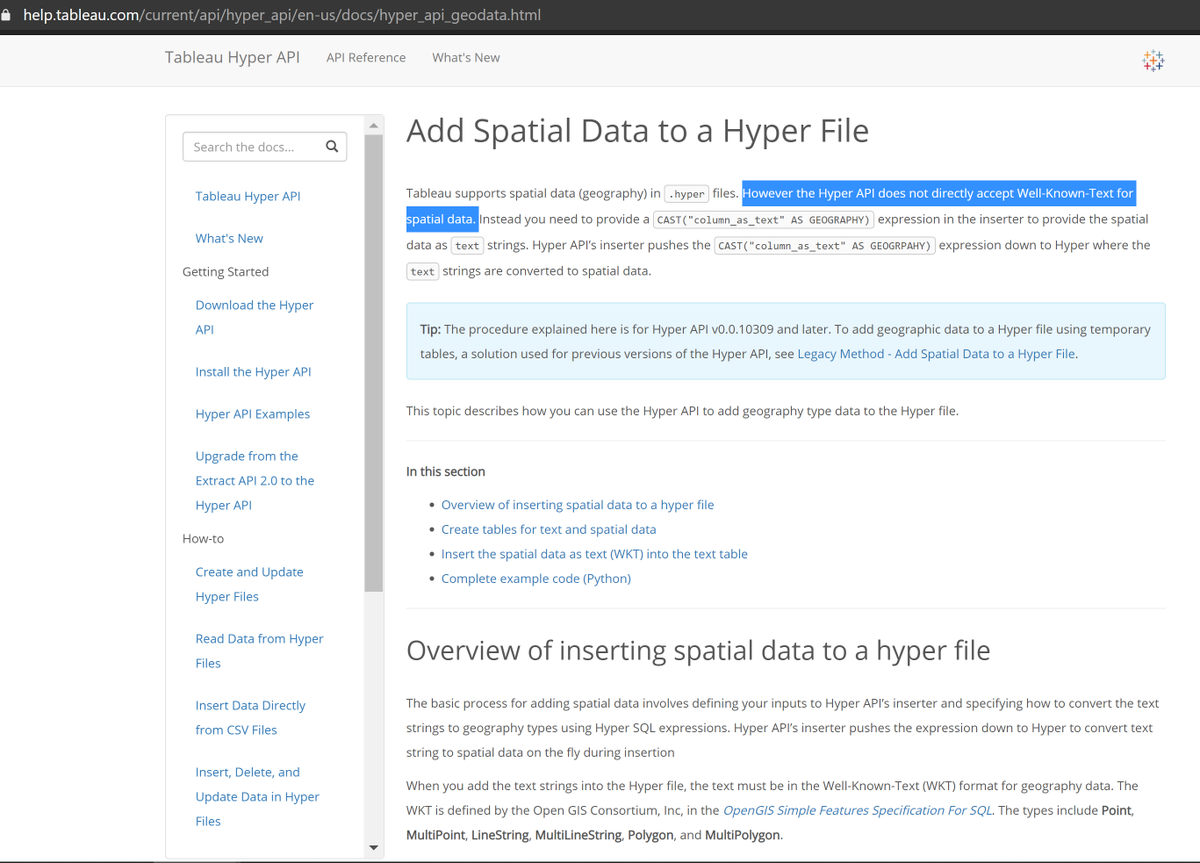Open Tableau Hyper API sidebar link
This screenshot has width=1200, height=863.
[248, 196]
